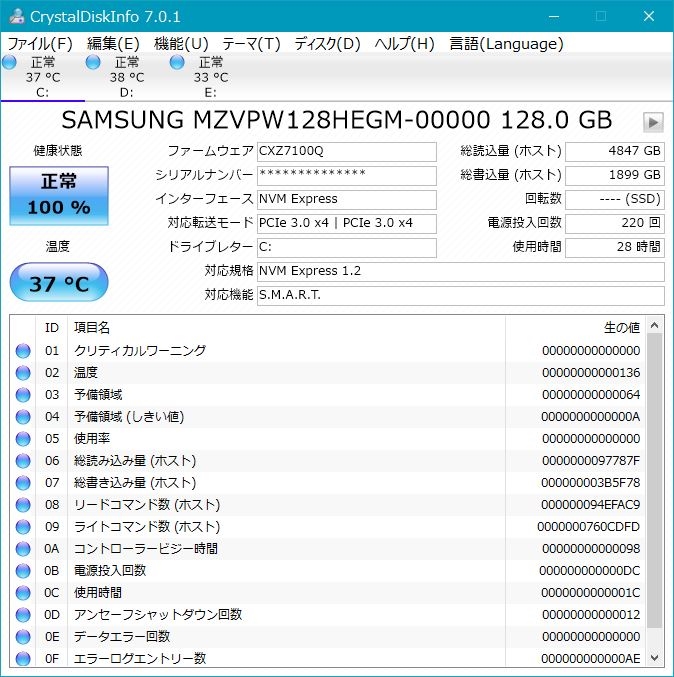Select the C: disk tab at 37 °C
The image size is (674, 677).
[x=42, y=77]
